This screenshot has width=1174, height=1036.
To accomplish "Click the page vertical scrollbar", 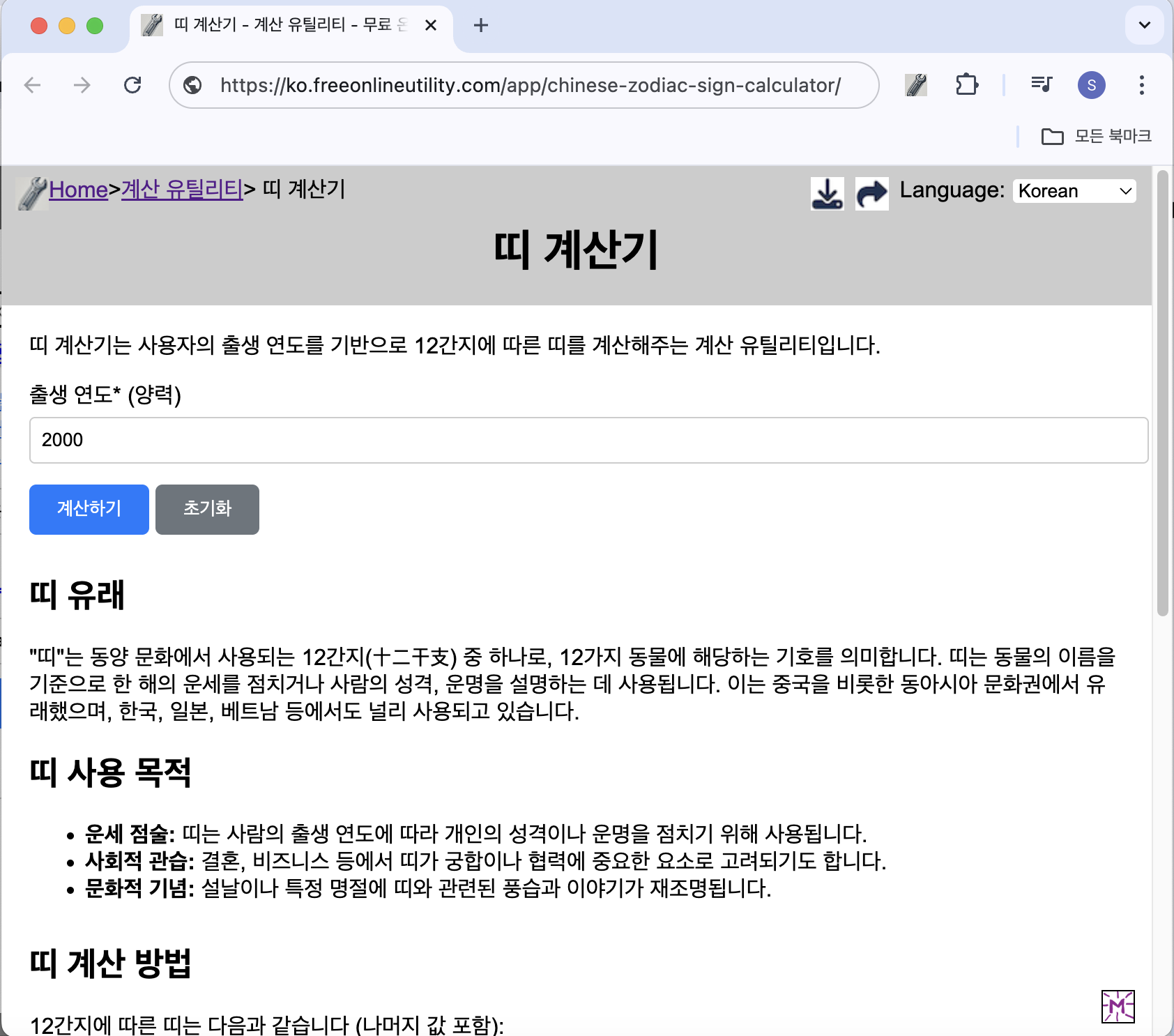I will (1162, 393).
